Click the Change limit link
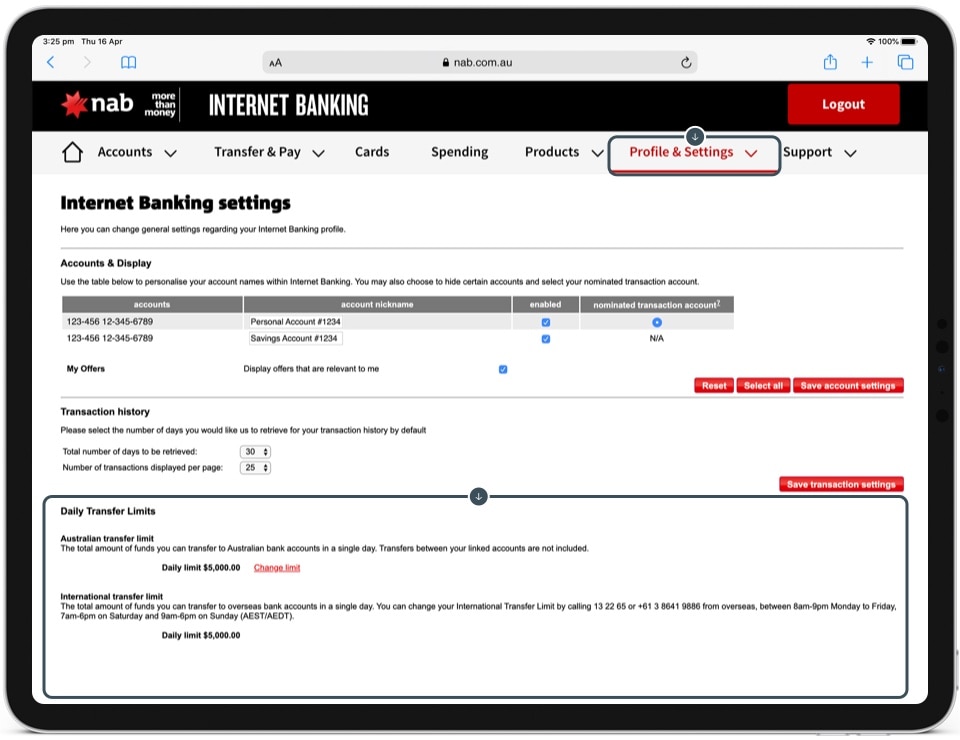960x740 pixels. click(x=277, y=568)
